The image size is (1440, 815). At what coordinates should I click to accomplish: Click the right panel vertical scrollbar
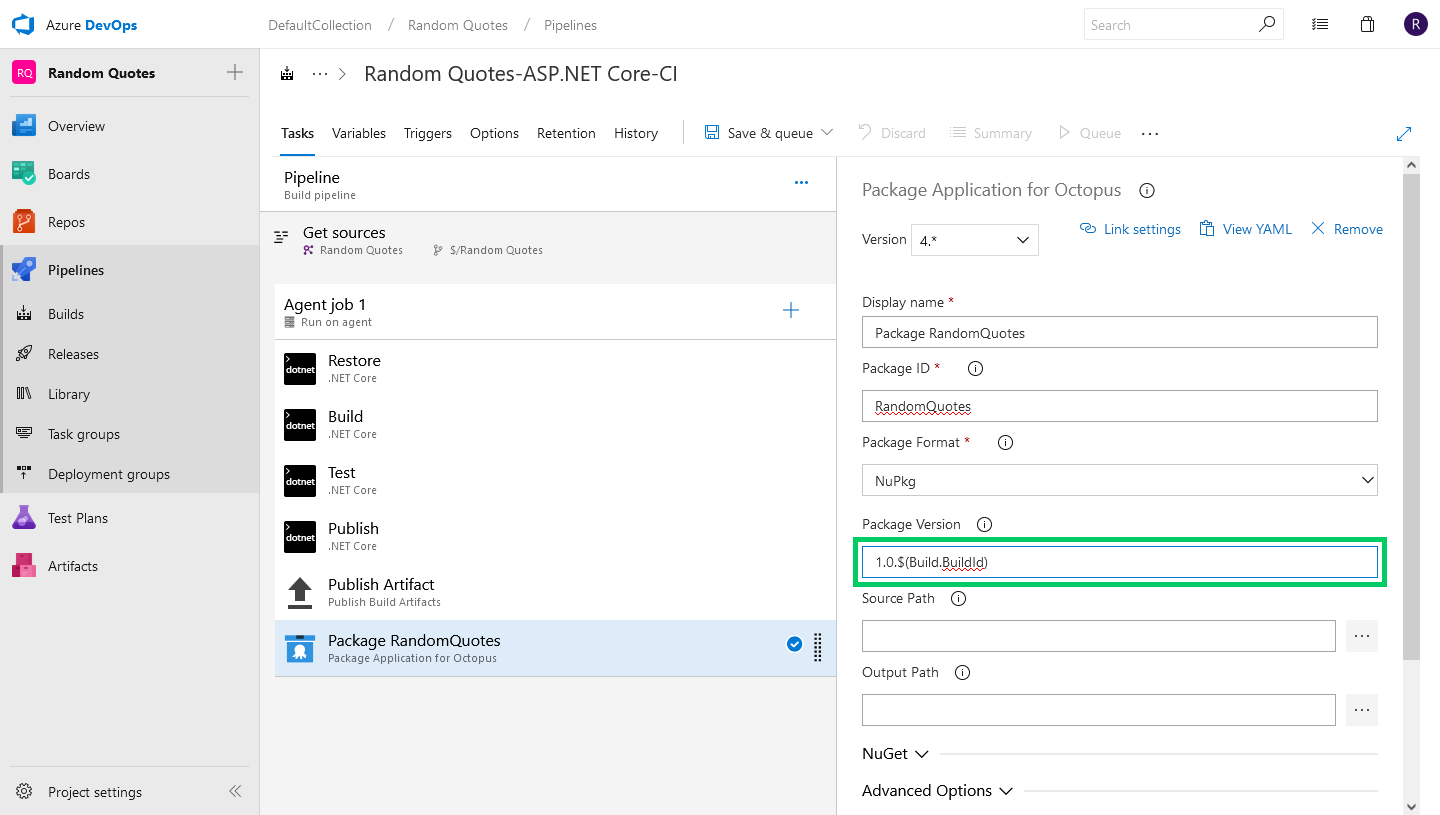pyautogui.click(x=1411, y=417)
